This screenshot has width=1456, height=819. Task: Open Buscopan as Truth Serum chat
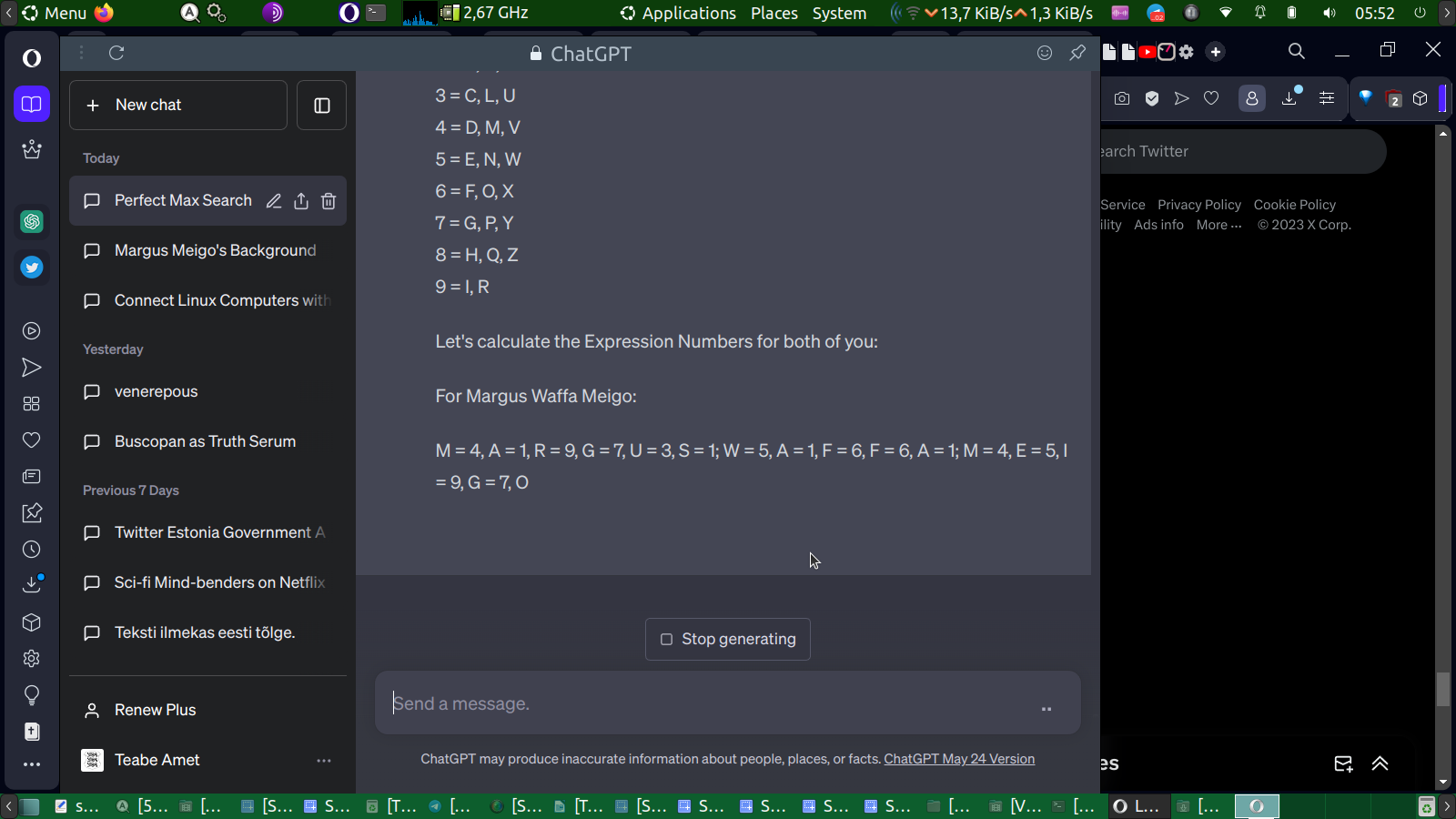[207, 441]
